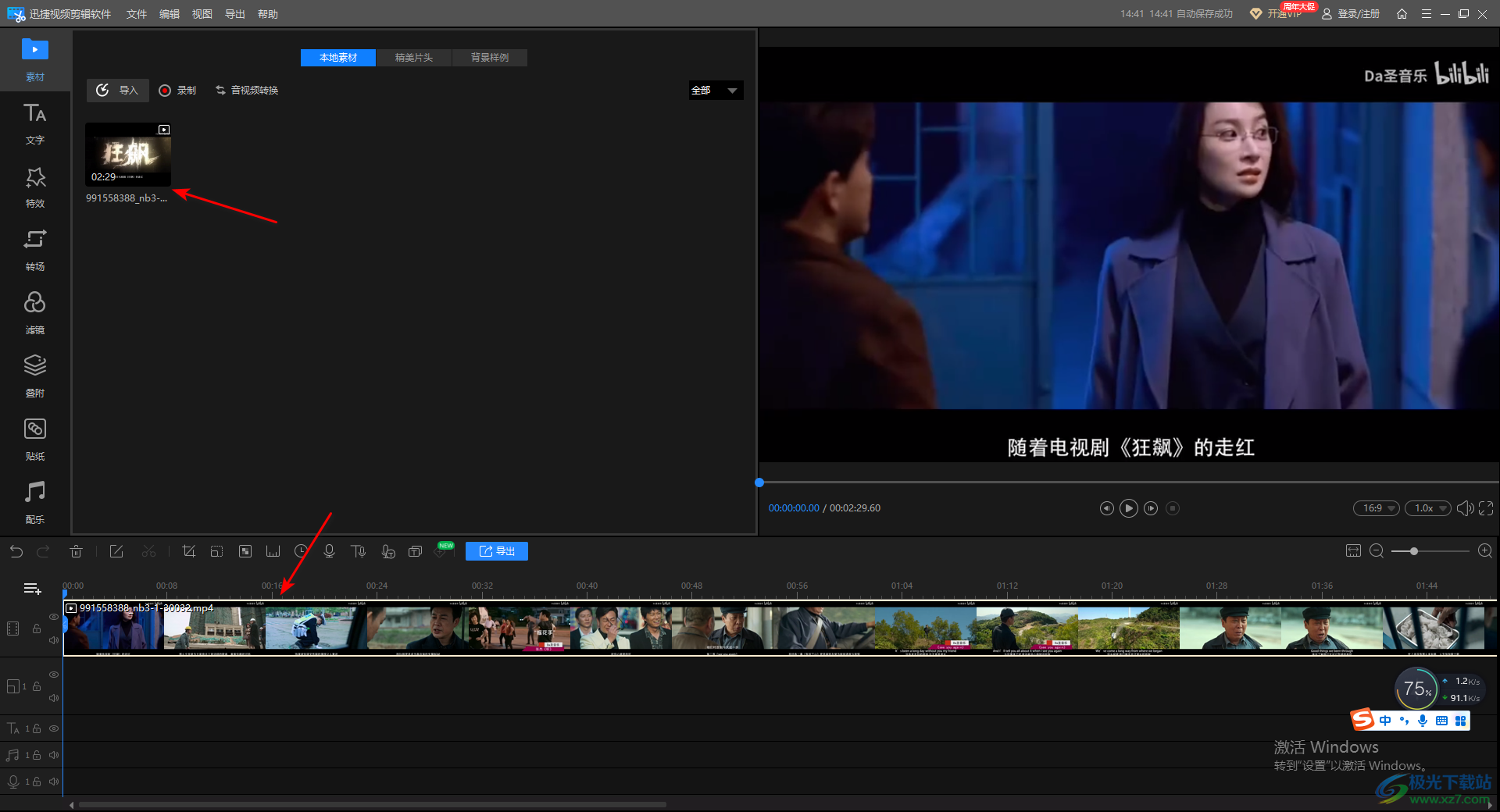Click the undo arrow in timeline toolbar
This screenshot has width=1500, height=812.
coord(16,551)
